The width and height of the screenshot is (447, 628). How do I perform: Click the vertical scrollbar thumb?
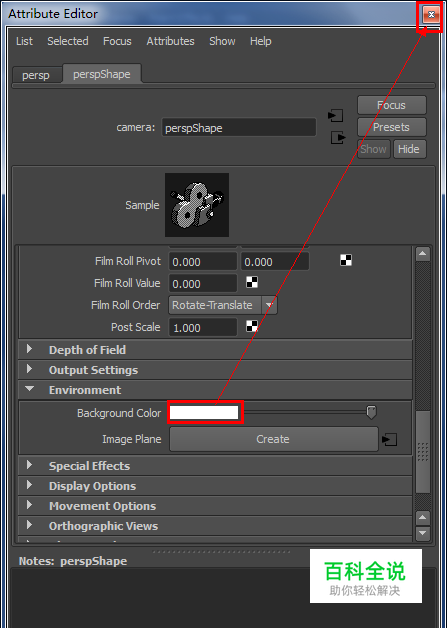[423, 453]
